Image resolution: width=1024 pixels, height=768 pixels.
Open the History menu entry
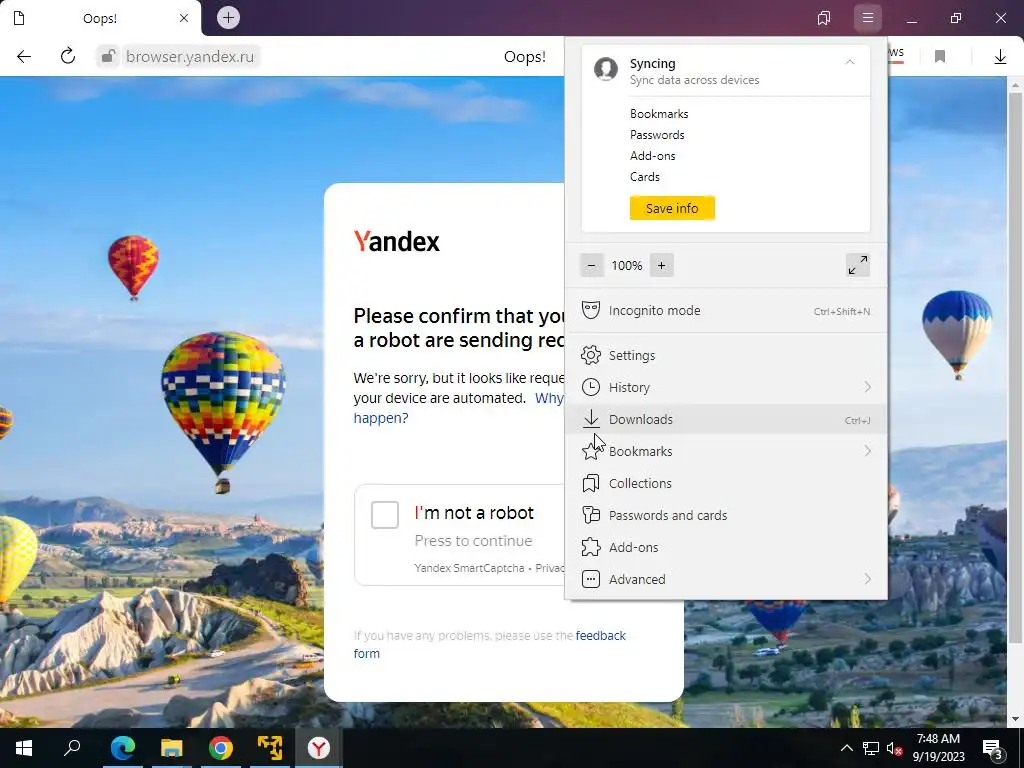pos(726,387)
